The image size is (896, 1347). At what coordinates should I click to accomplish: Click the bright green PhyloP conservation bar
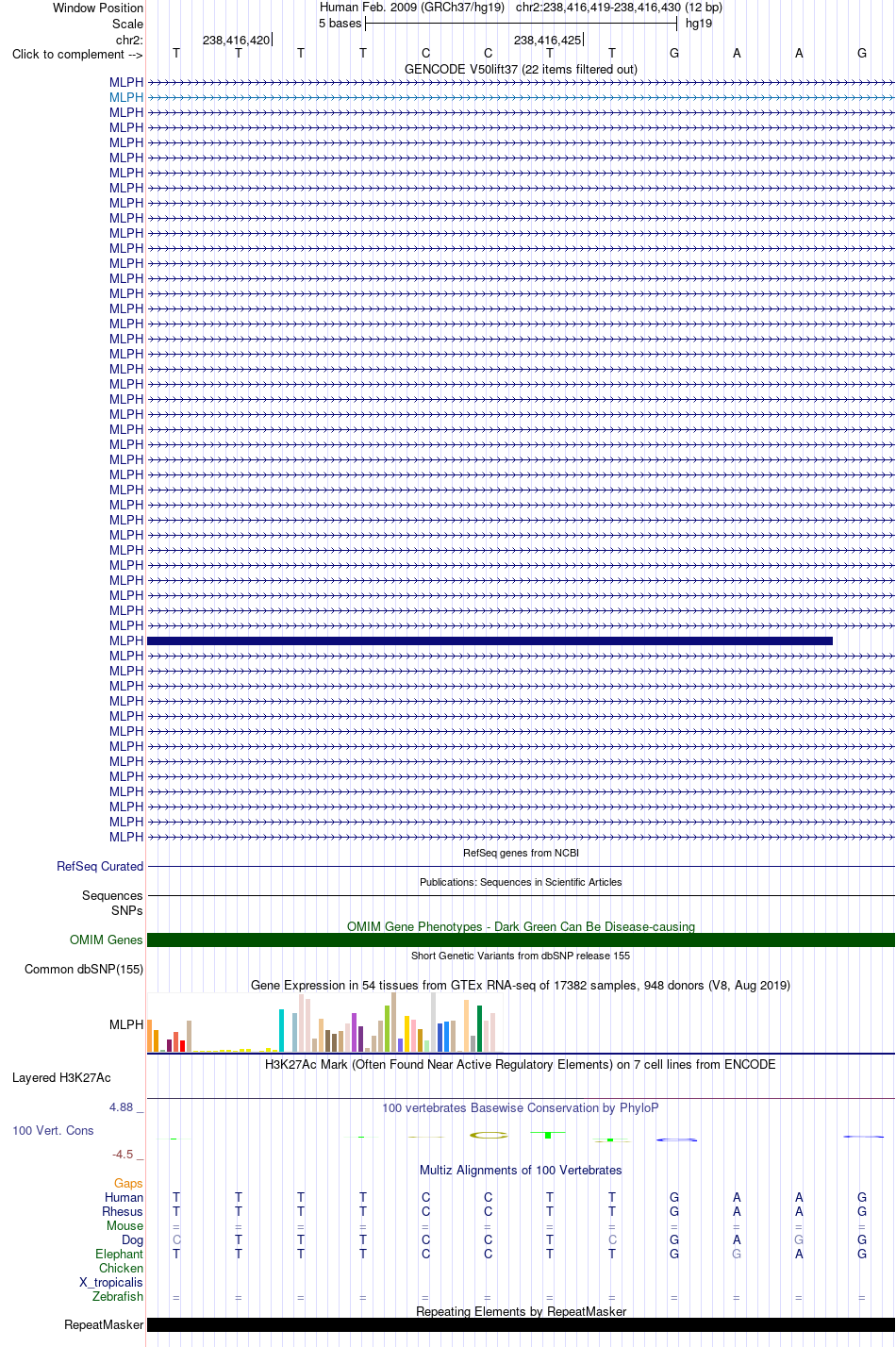548,1135
